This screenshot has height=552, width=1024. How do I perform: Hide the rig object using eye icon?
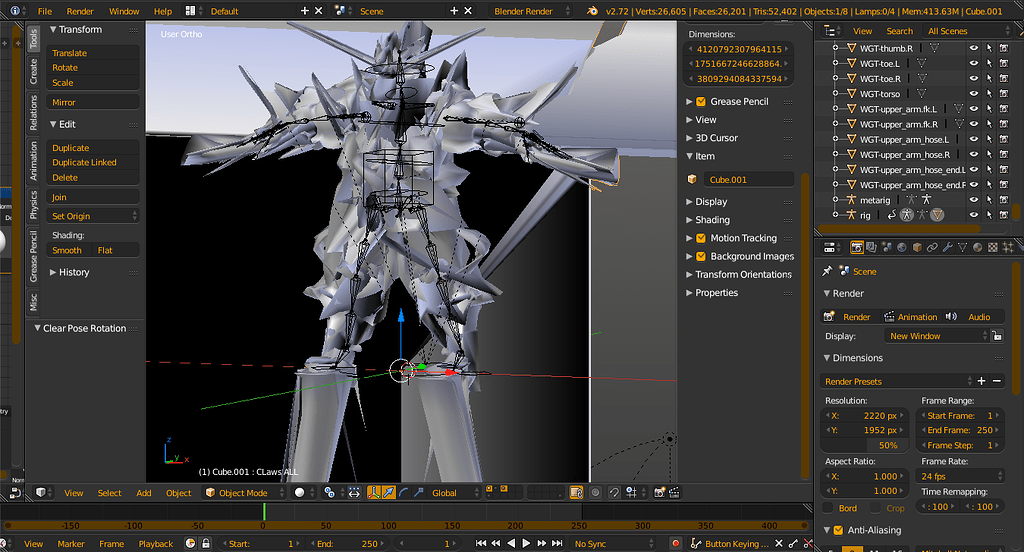pos(973,215)
